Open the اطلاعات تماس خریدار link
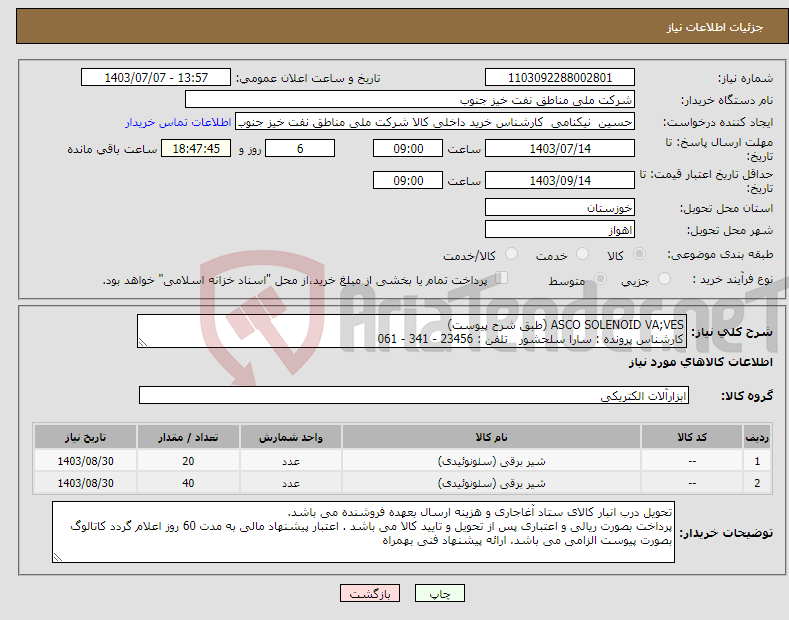Viewport: 789px width, 620px height. click(x=178, y=122)
